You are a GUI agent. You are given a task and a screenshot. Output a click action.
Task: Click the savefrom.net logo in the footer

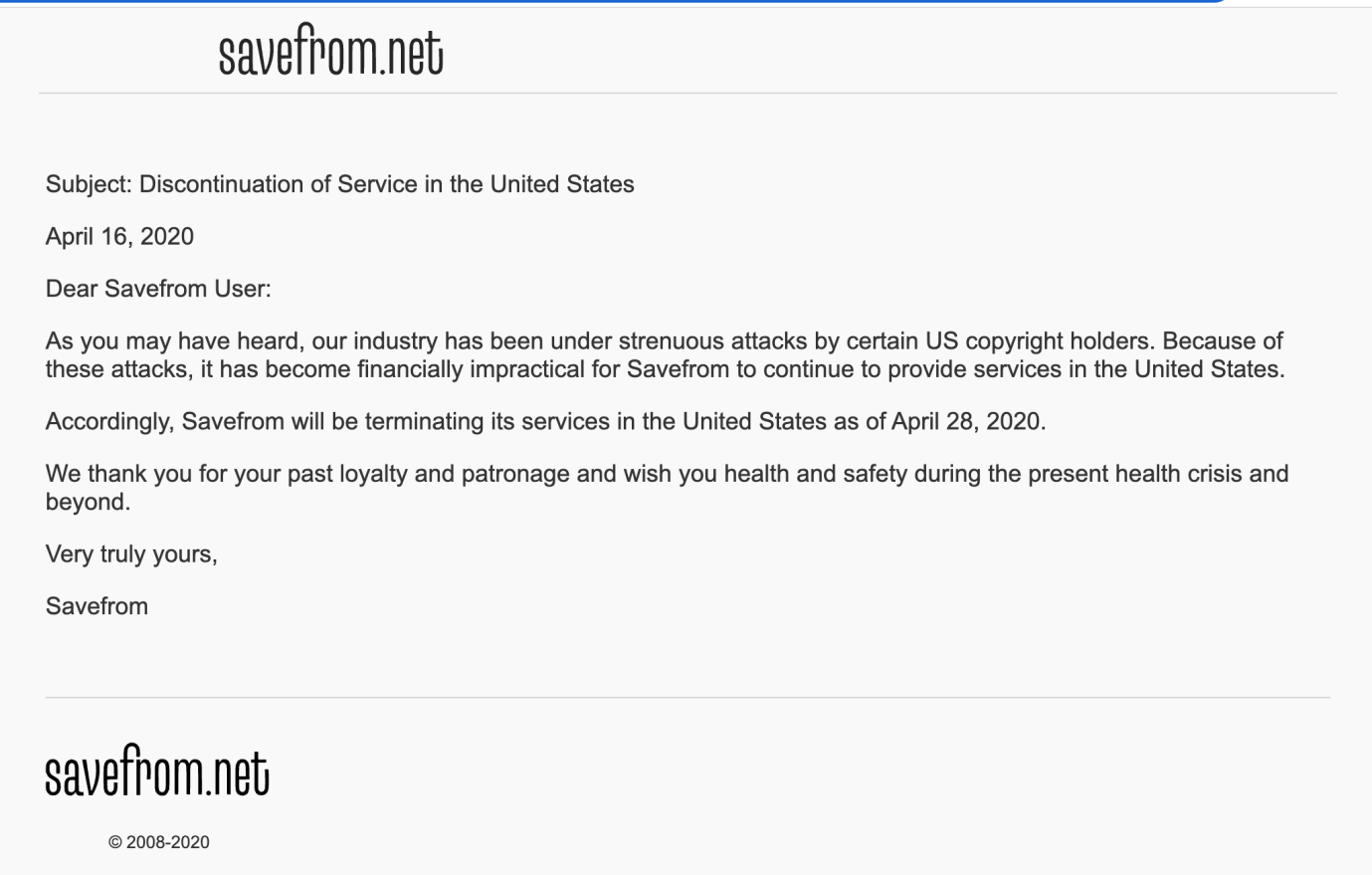click(157, 771)
